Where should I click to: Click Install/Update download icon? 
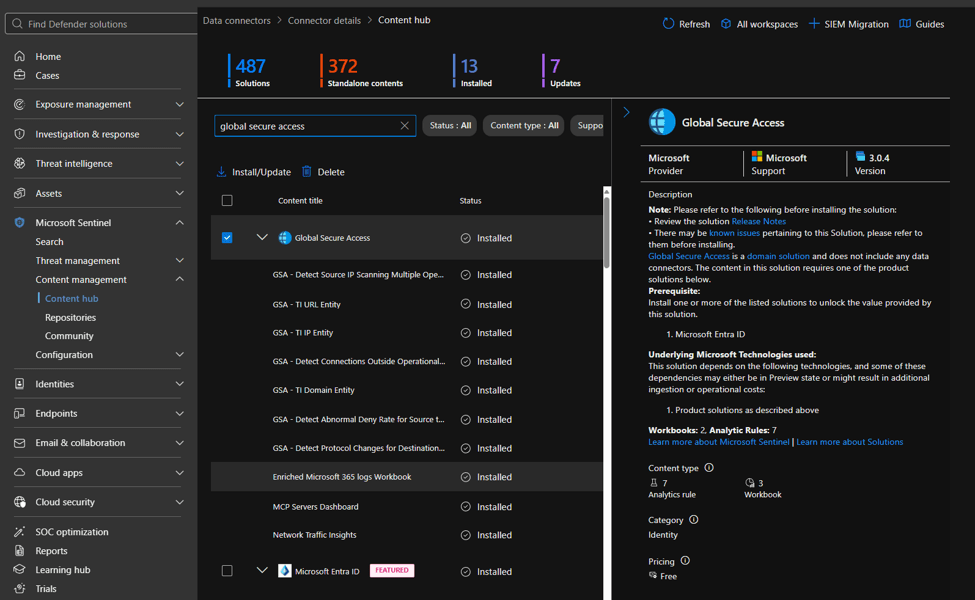[x=221, y=172]
